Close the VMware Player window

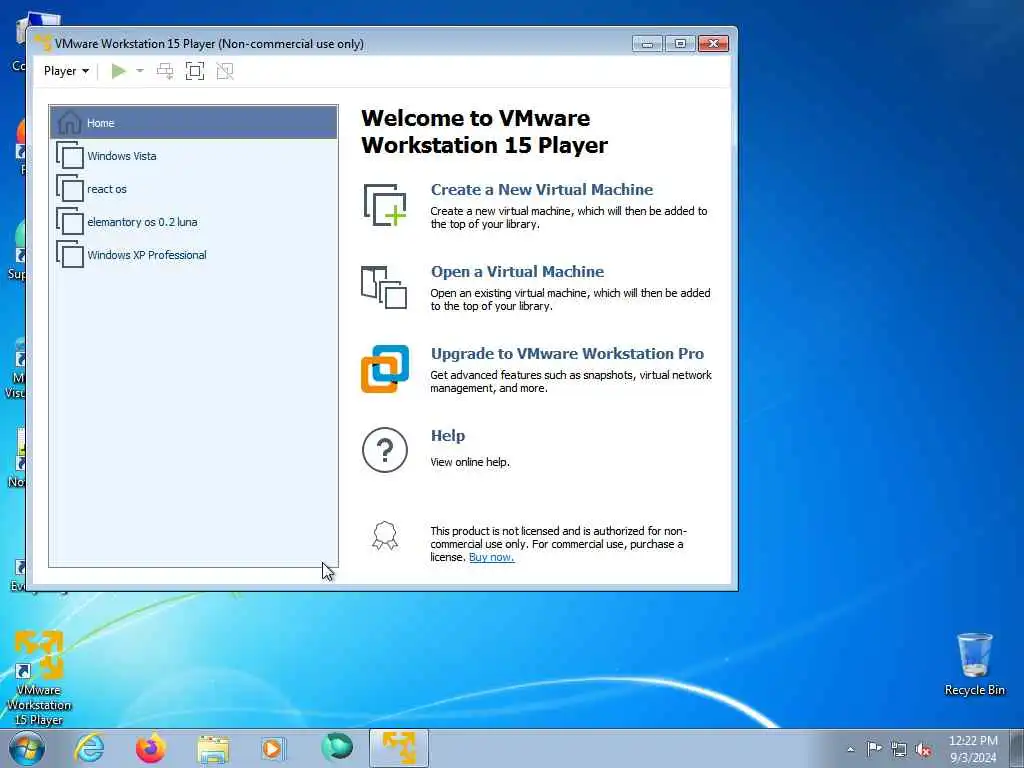click(x=713, y=44)
